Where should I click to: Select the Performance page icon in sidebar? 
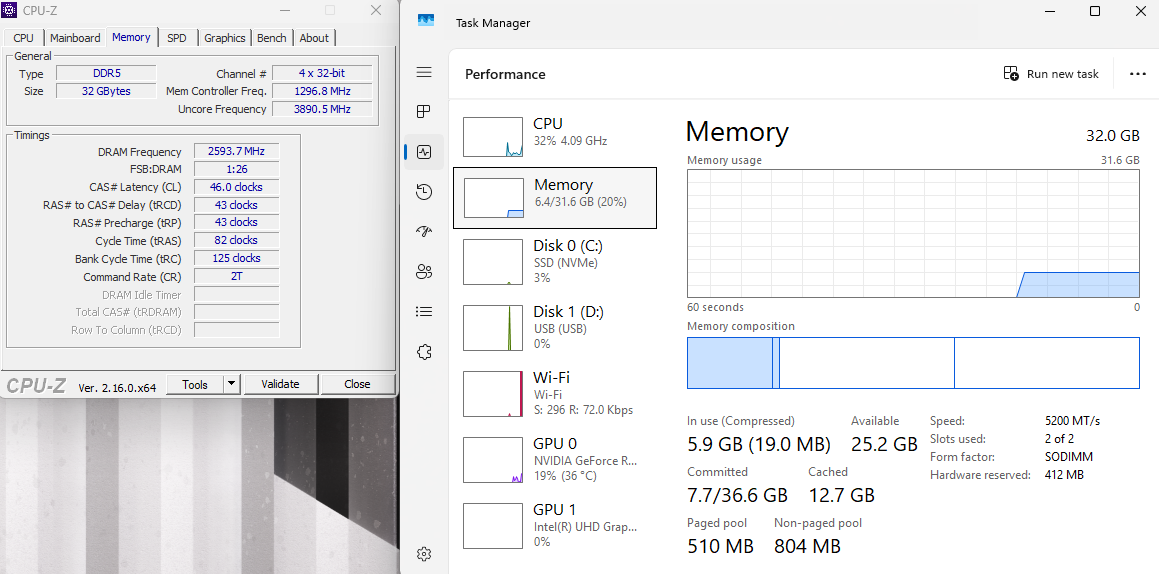424,152
